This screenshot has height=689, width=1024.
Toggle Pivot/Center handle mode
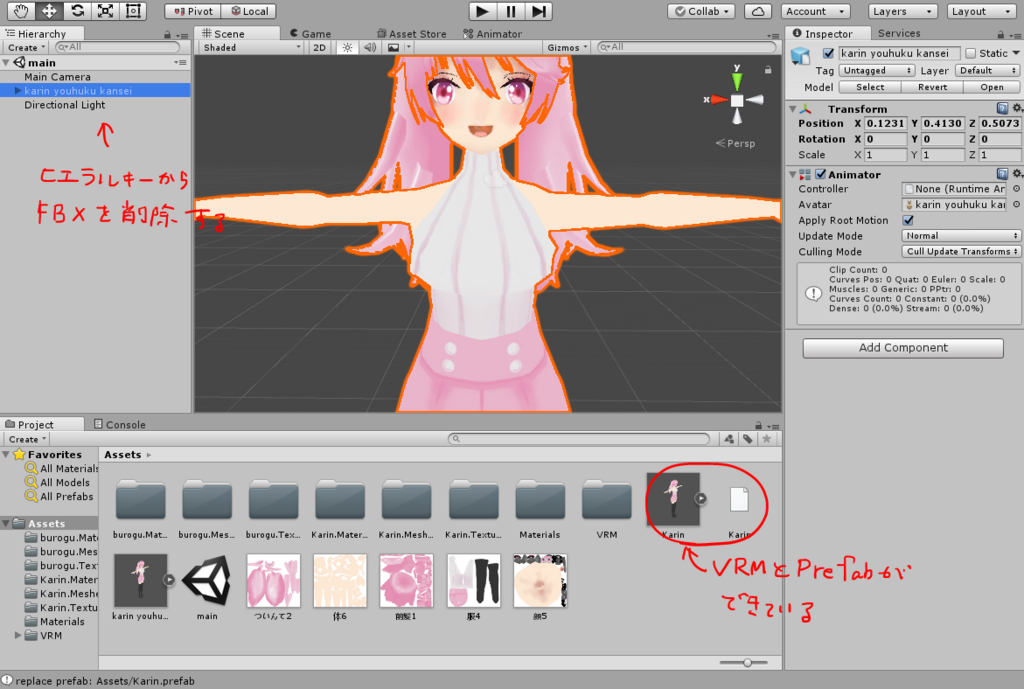pos(193,11)
